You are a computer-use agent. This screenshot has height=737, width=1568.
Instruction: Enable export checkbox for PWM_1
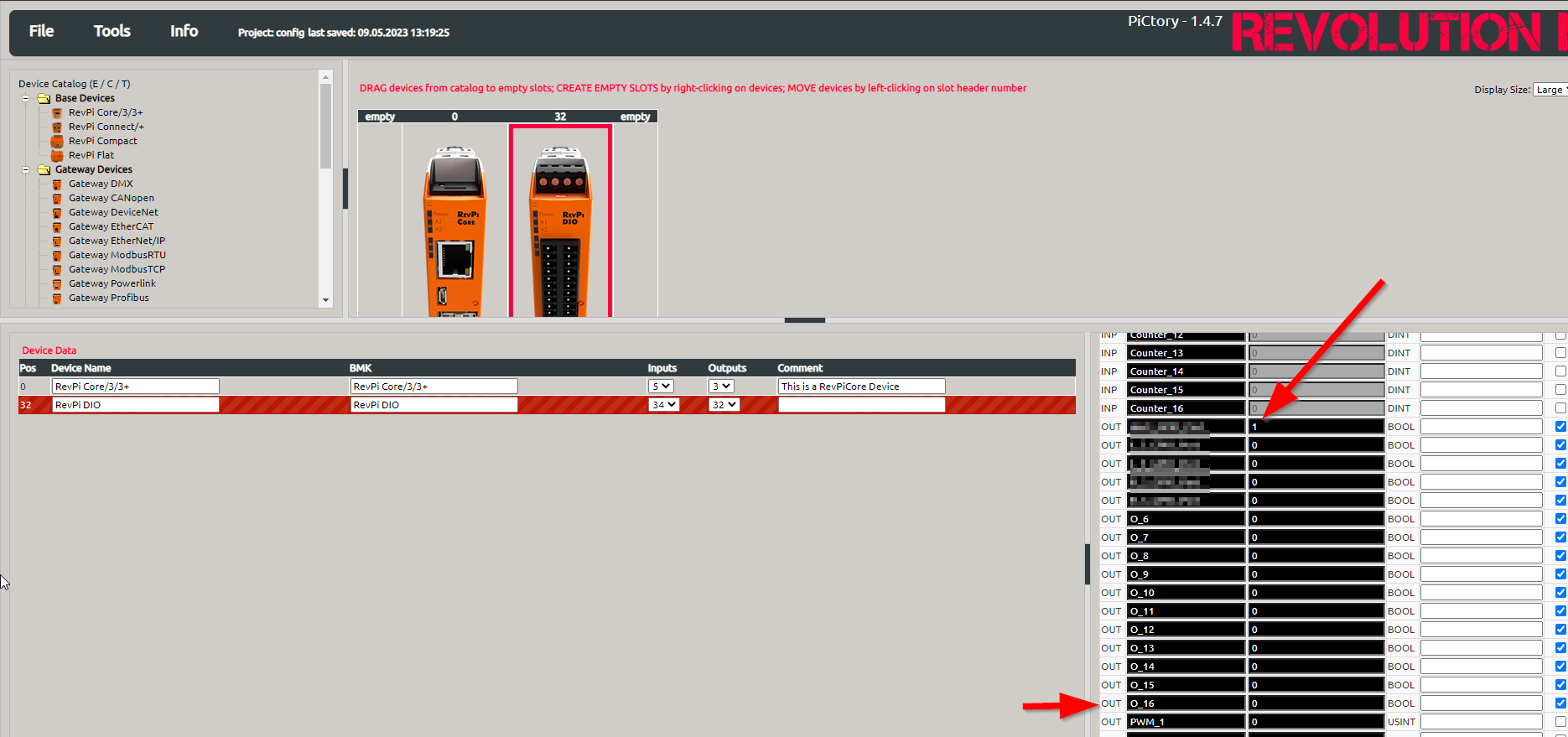[1560, 722]
